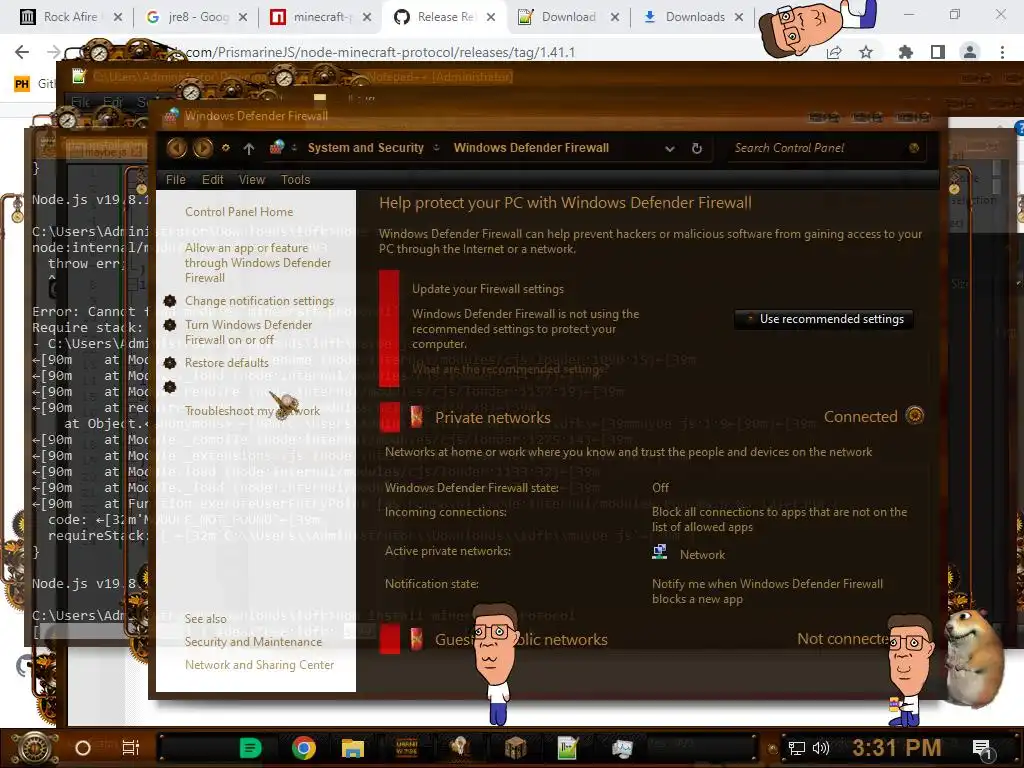1024x768 pixels.
Task: Click the shield icon beside Restore defaults
Action: pos(170,363)
